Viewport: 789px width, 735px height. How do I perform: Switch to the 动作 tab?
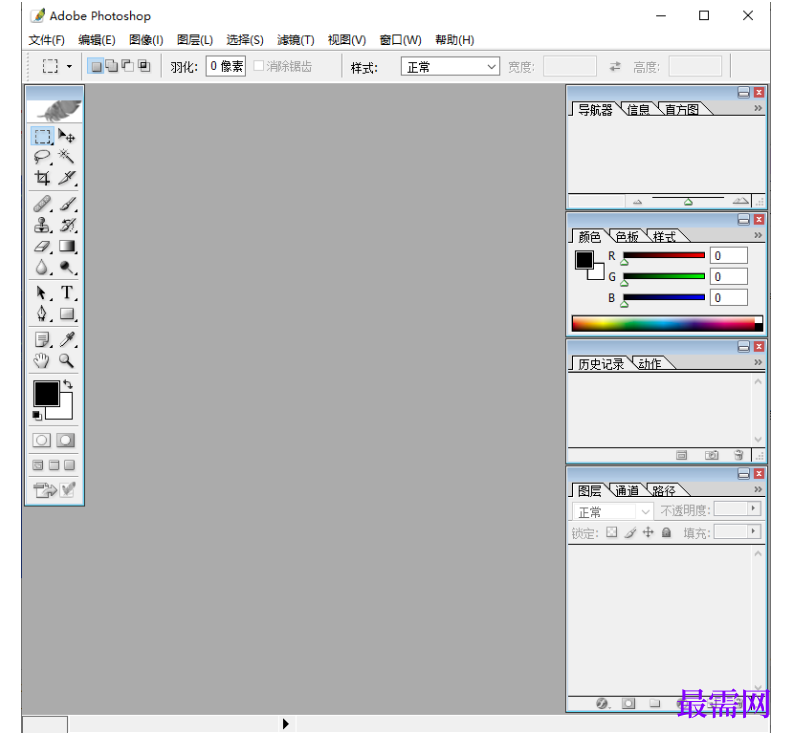tap(650, 364)
